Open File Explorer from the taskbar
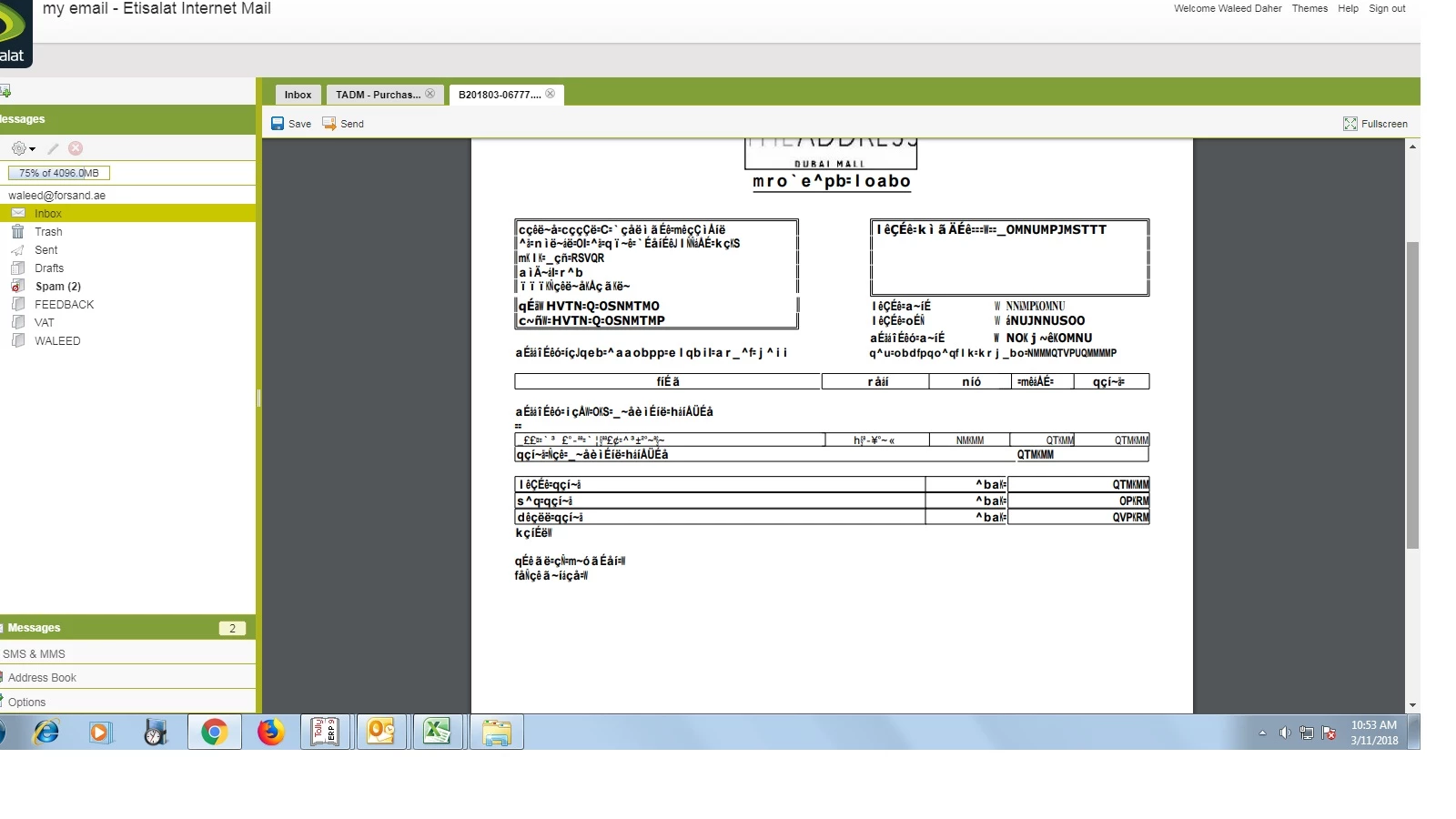The image size is (1456, 819). point(497,732)
